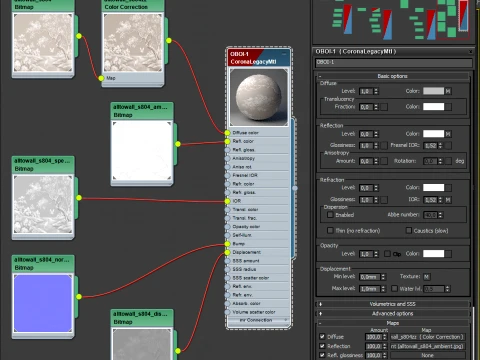Click the Displacement Max level spinner arrows
The height and width of the screenshot is (360, 480).
(x=383, y=289)
